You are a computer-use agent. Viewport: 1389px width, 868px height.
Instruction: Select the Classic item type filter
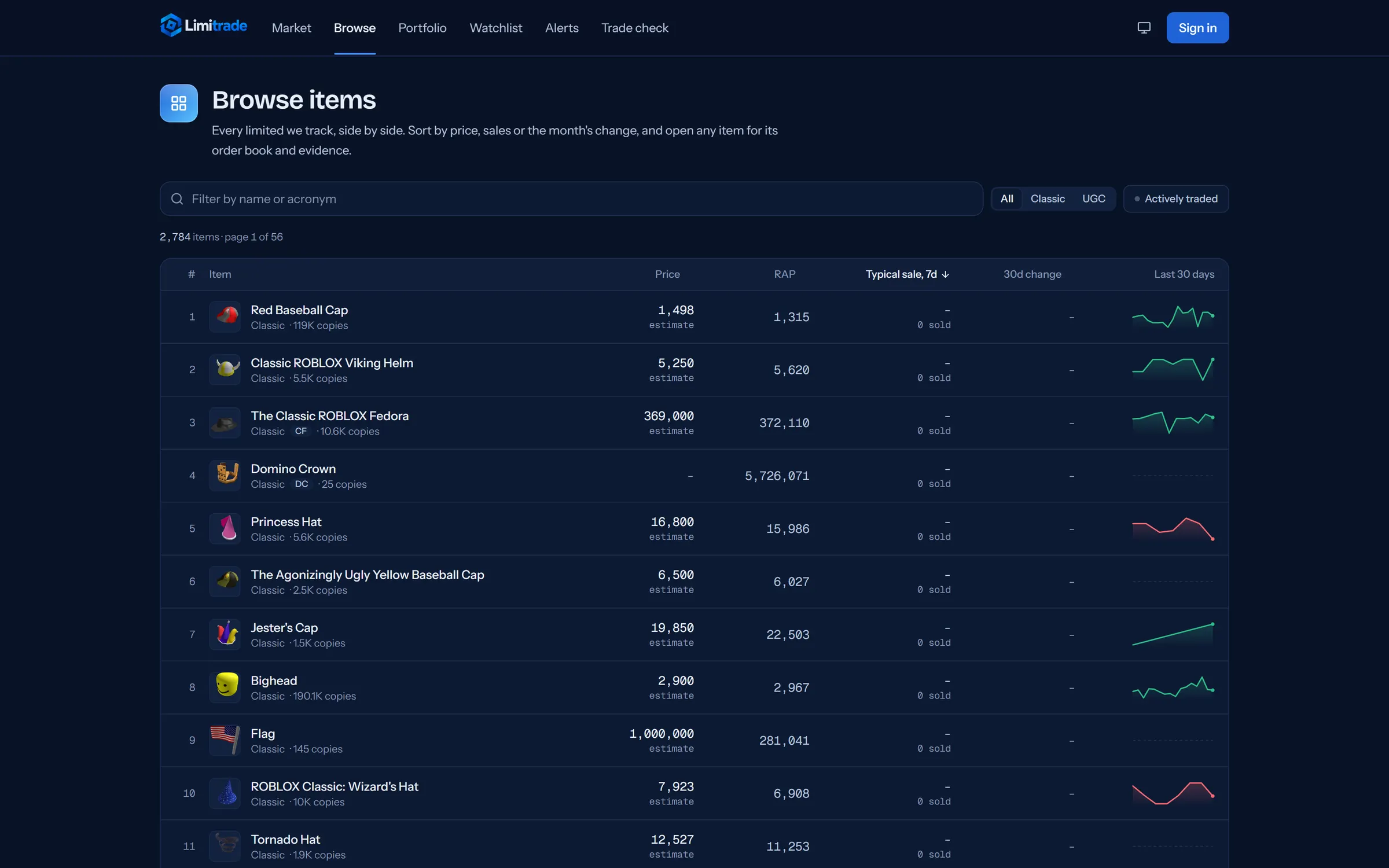pos(1048,199)
